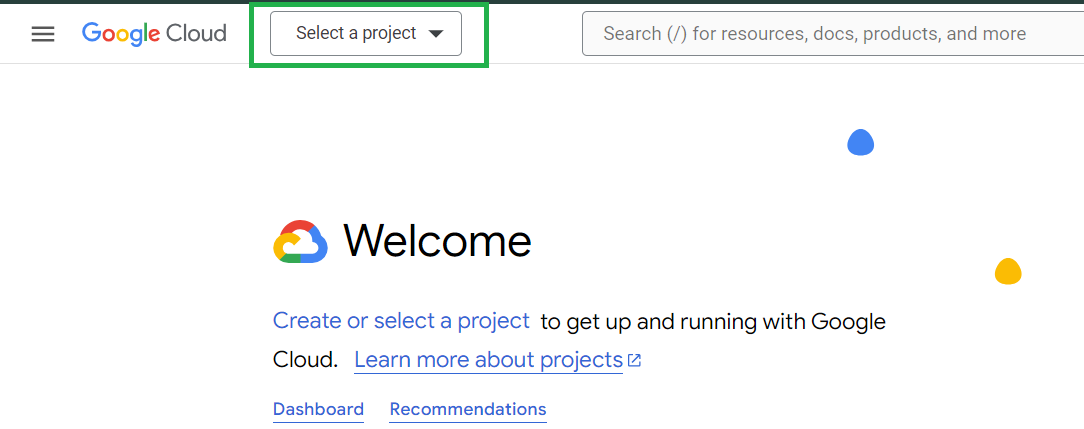Click the Google Cloud logo
The width and height of the screenshot is (1084, 429).
[154, 34]
